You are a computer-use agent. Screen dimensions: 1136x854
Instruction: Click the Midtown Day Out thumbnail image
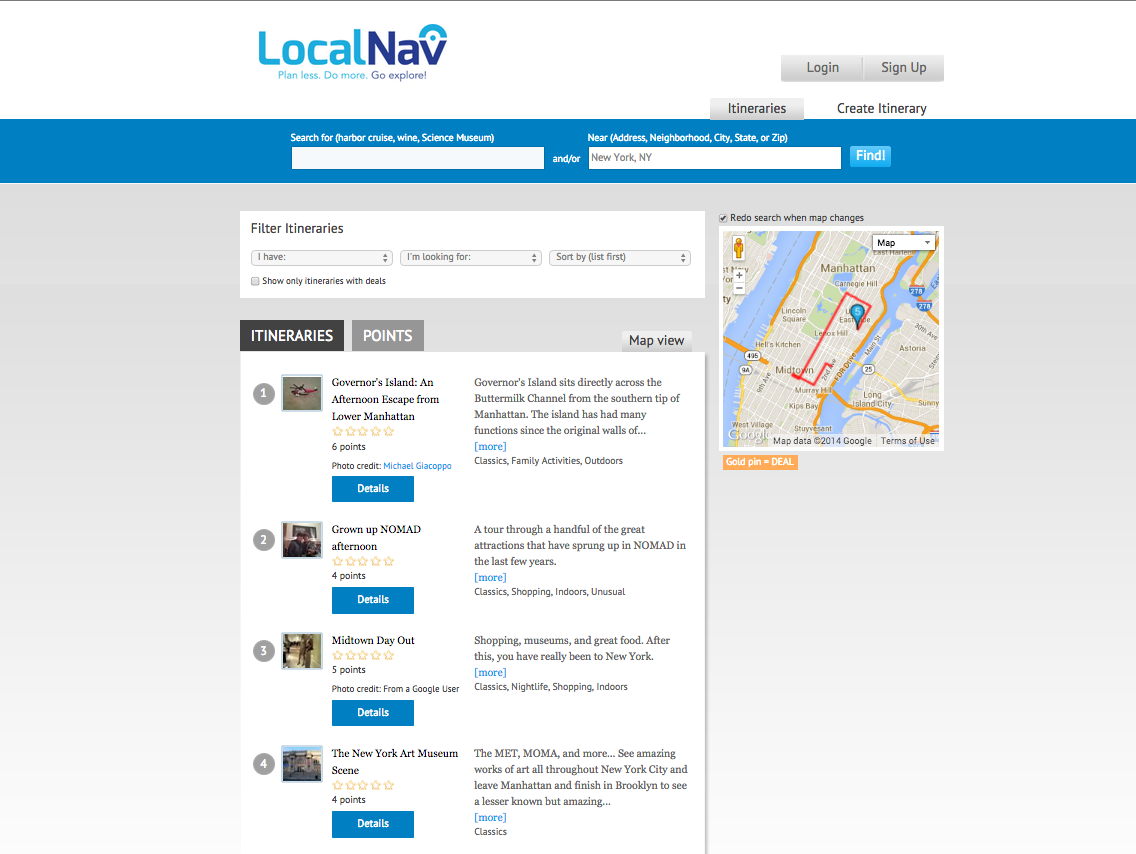[301, 651]
